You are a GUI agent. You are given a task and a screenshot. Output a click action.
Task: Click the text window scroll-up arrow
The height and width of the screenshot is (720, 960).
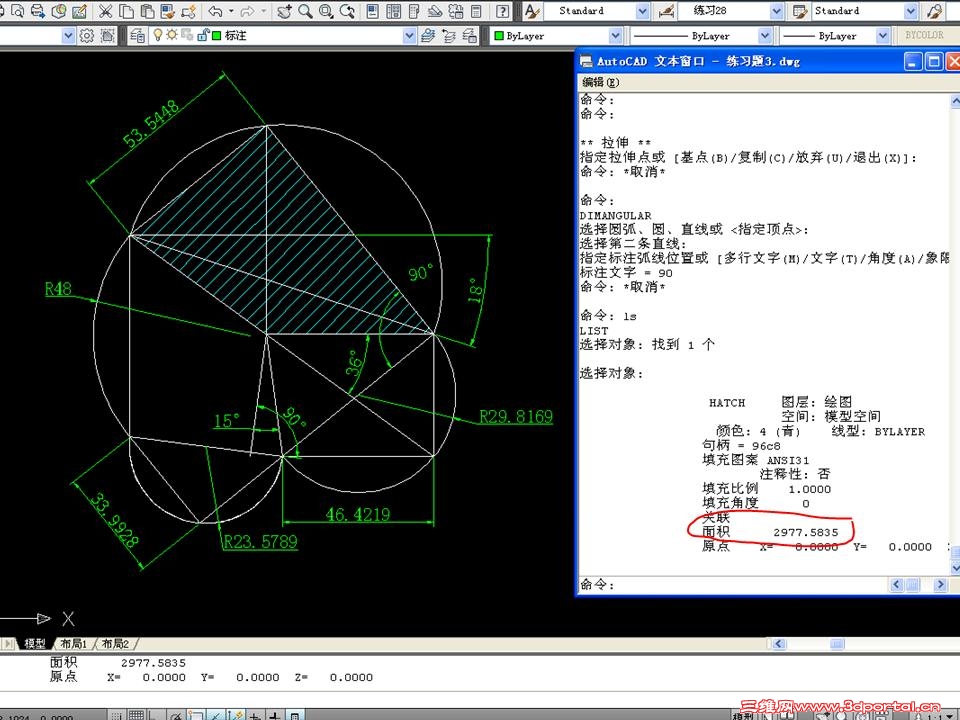pyautogui.click(x=955, y=100)
